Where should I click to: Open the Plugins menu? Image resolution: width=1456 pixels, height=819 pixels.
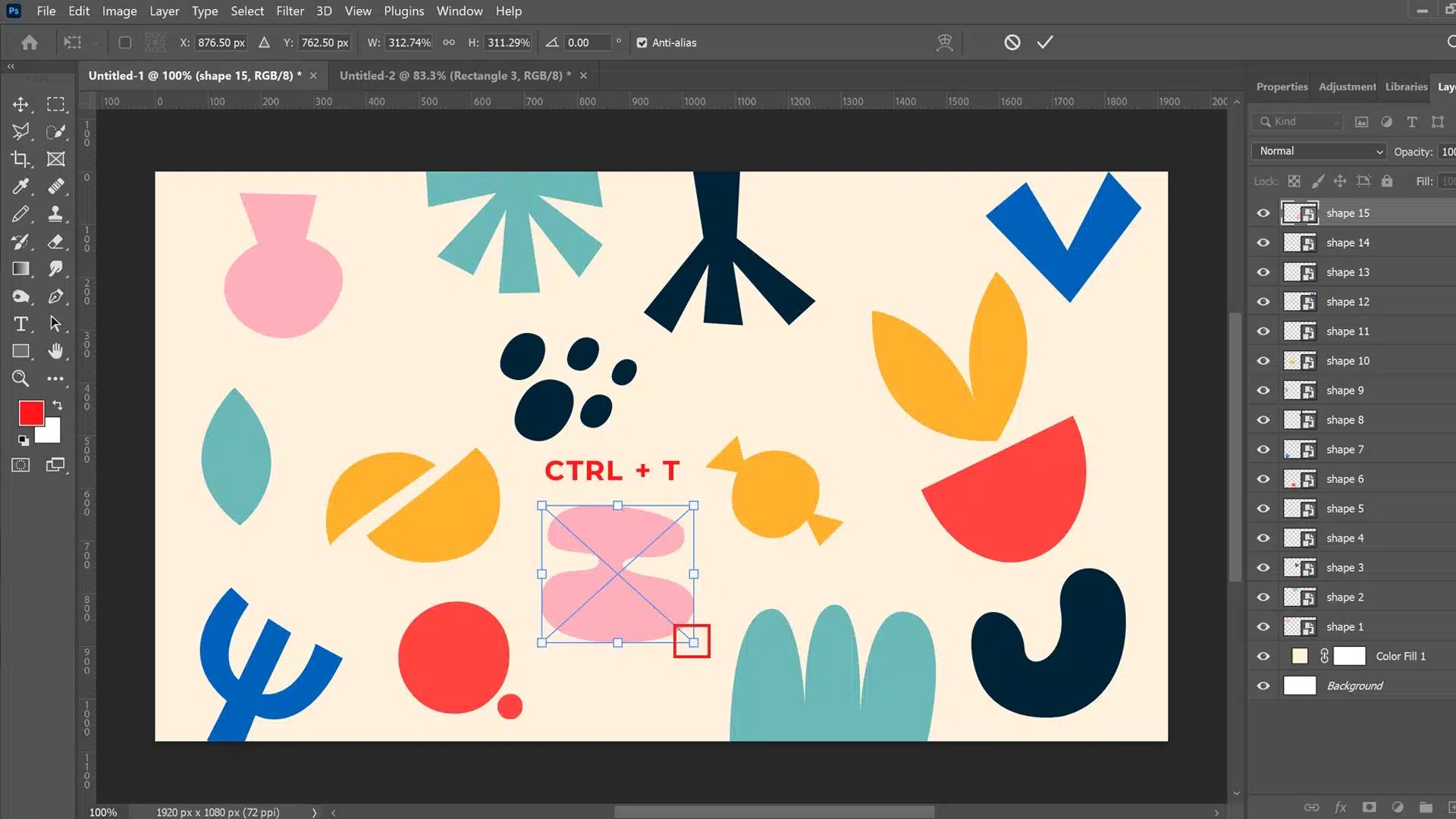tap(403, 11)
